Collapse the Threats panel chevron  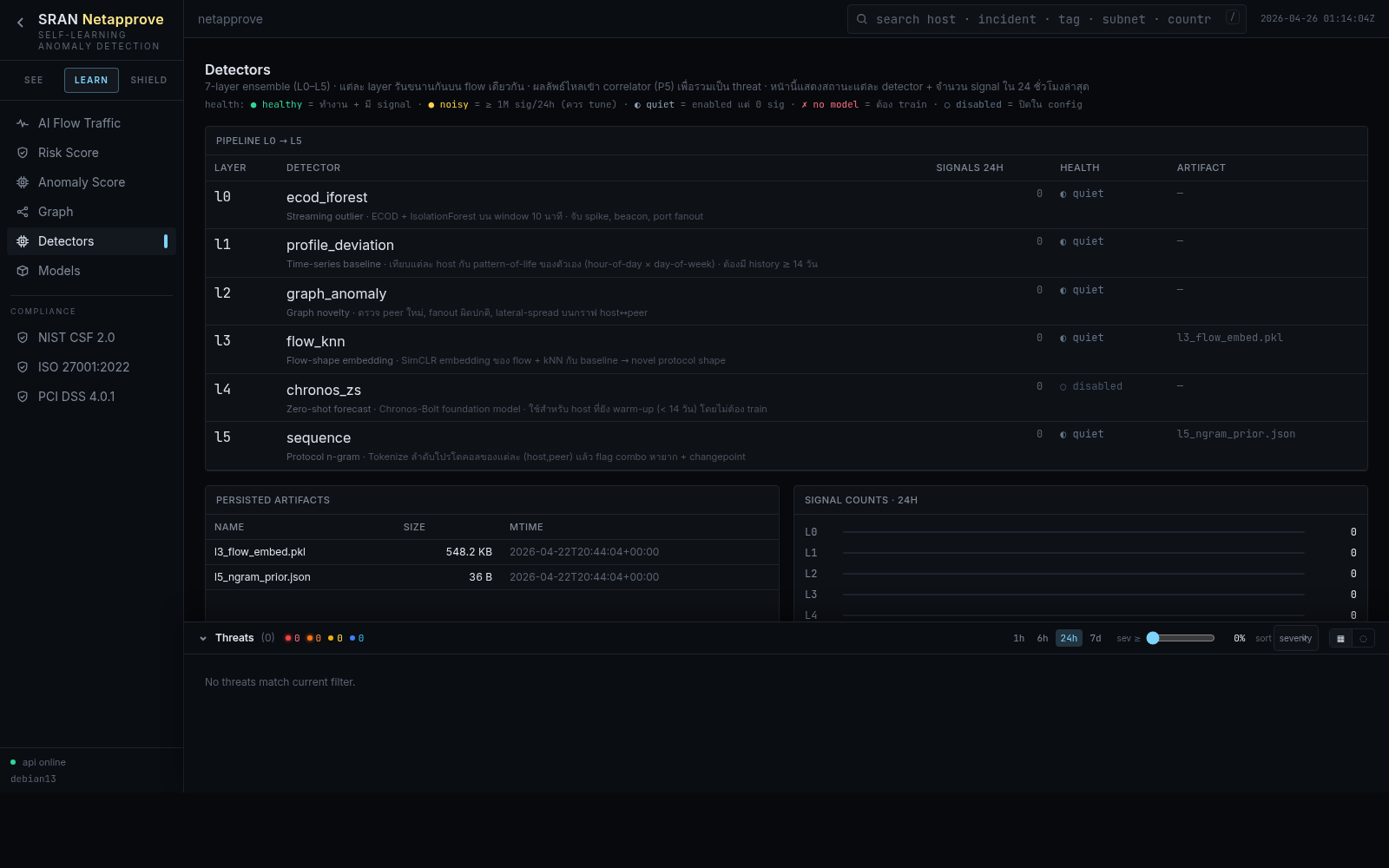203,639
